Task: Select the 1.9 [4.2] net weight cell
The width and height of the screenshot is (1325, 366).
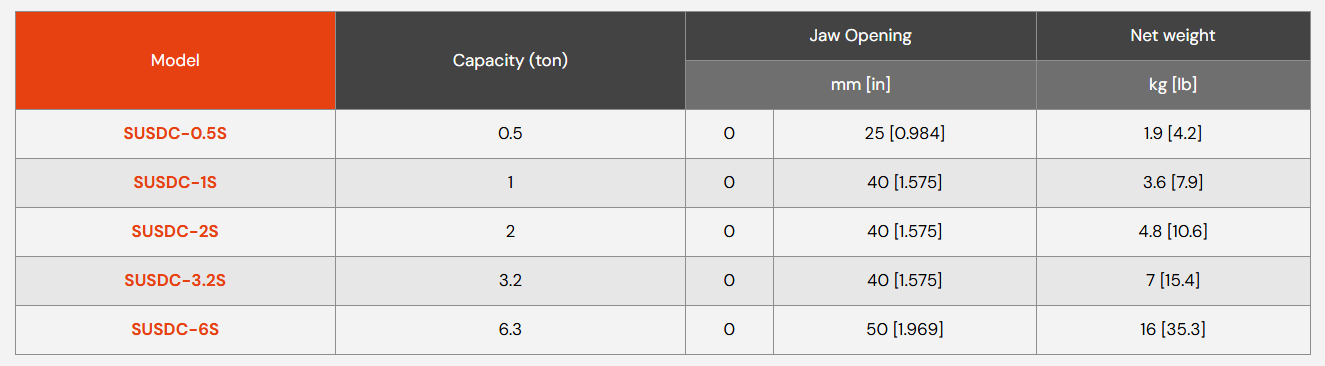Action: point(1173,134)
